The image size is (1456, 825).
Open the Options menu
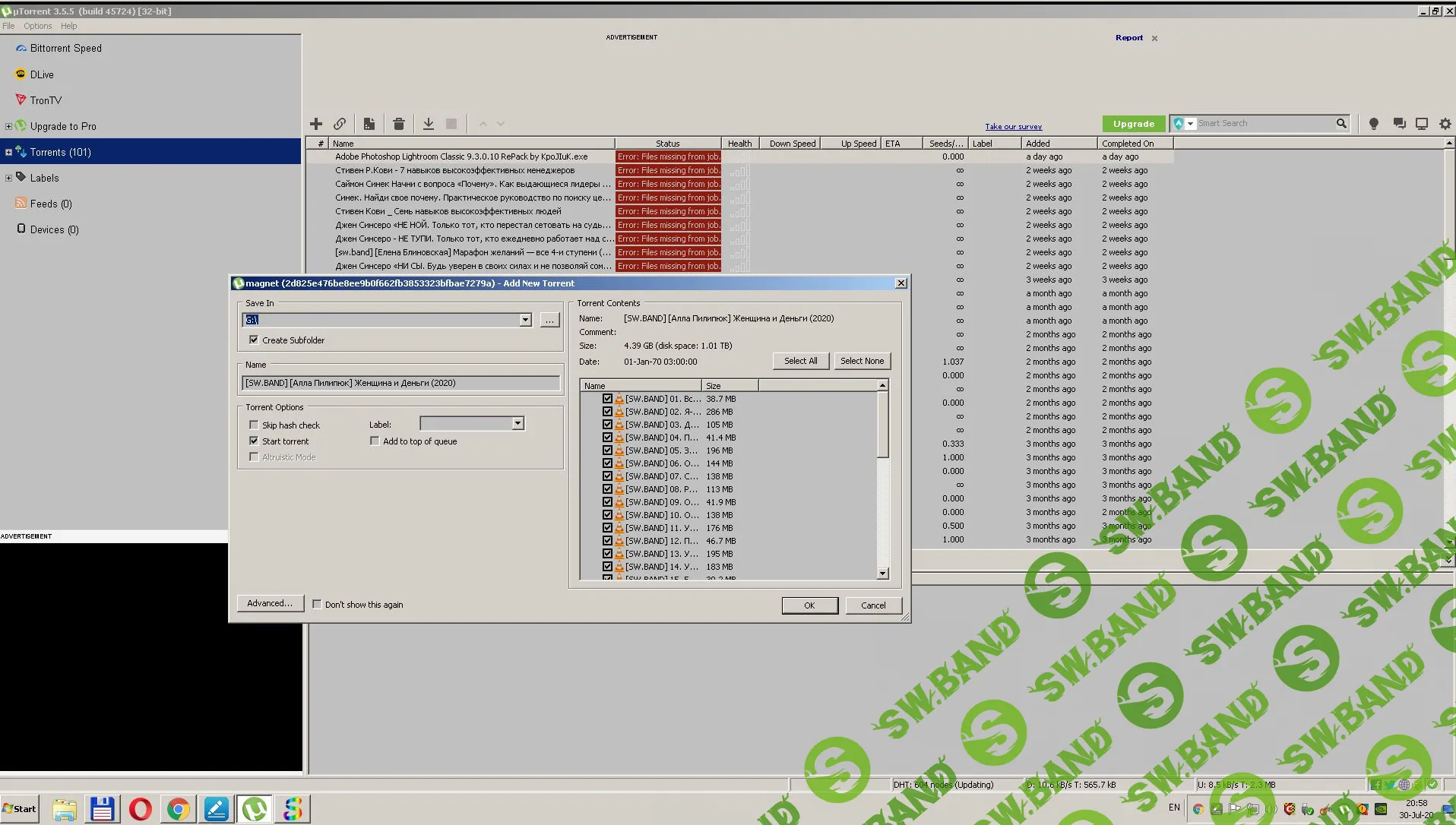(38, 26)
